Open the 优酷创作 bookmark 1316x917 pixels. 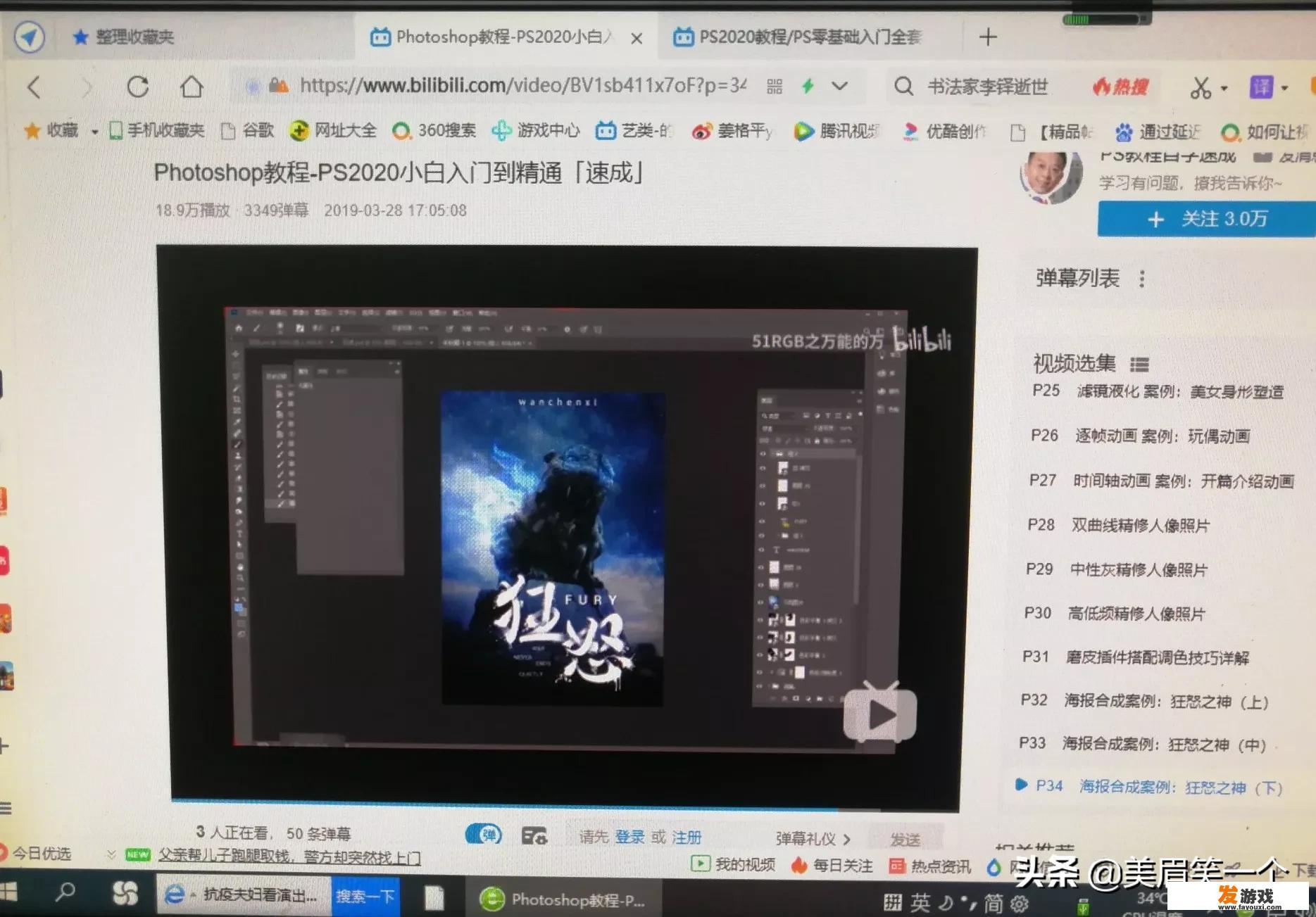coord(945,131)
